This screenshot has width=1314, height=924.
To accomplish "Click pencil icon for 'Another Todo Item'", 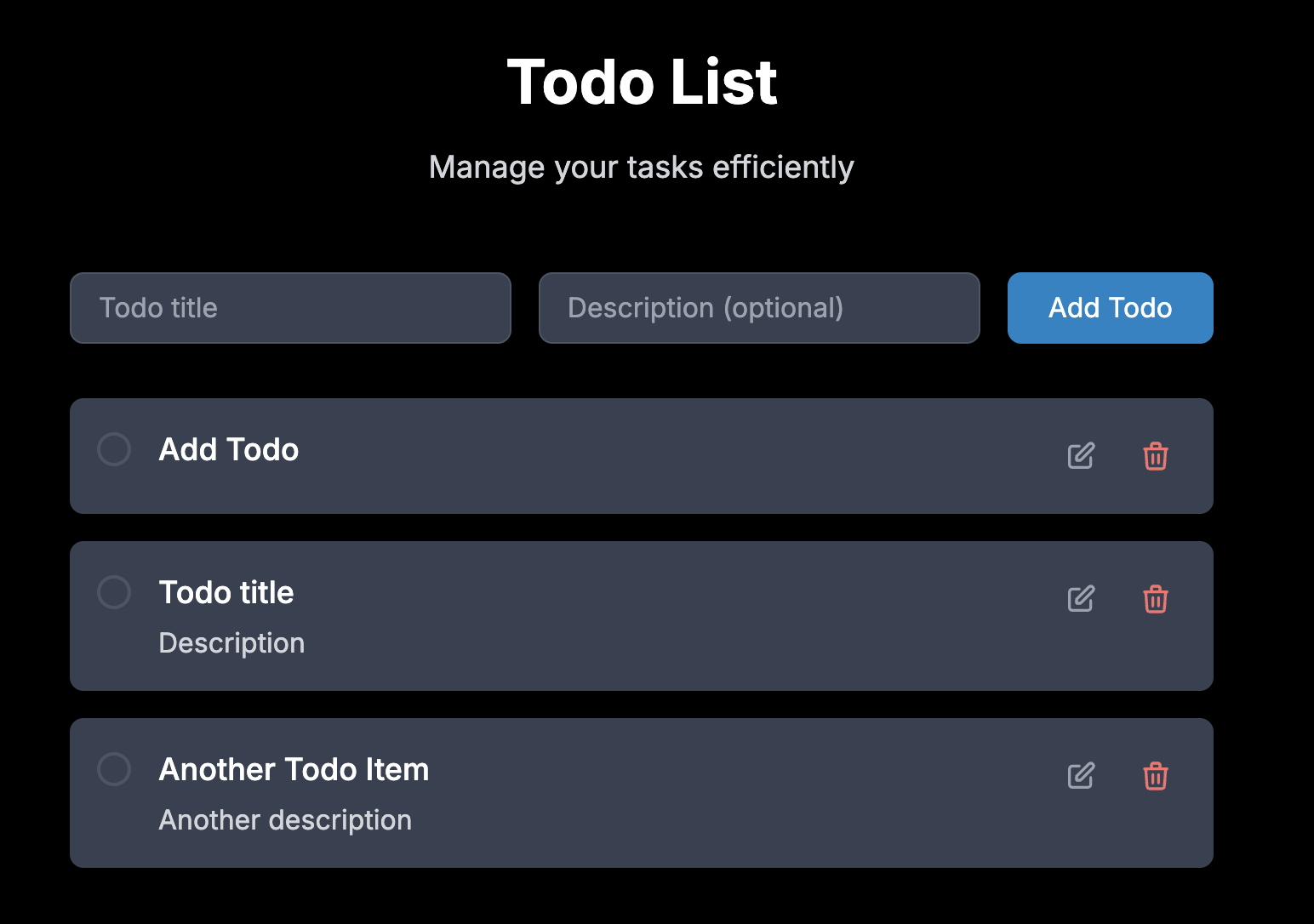I will tap(1081, 776).
